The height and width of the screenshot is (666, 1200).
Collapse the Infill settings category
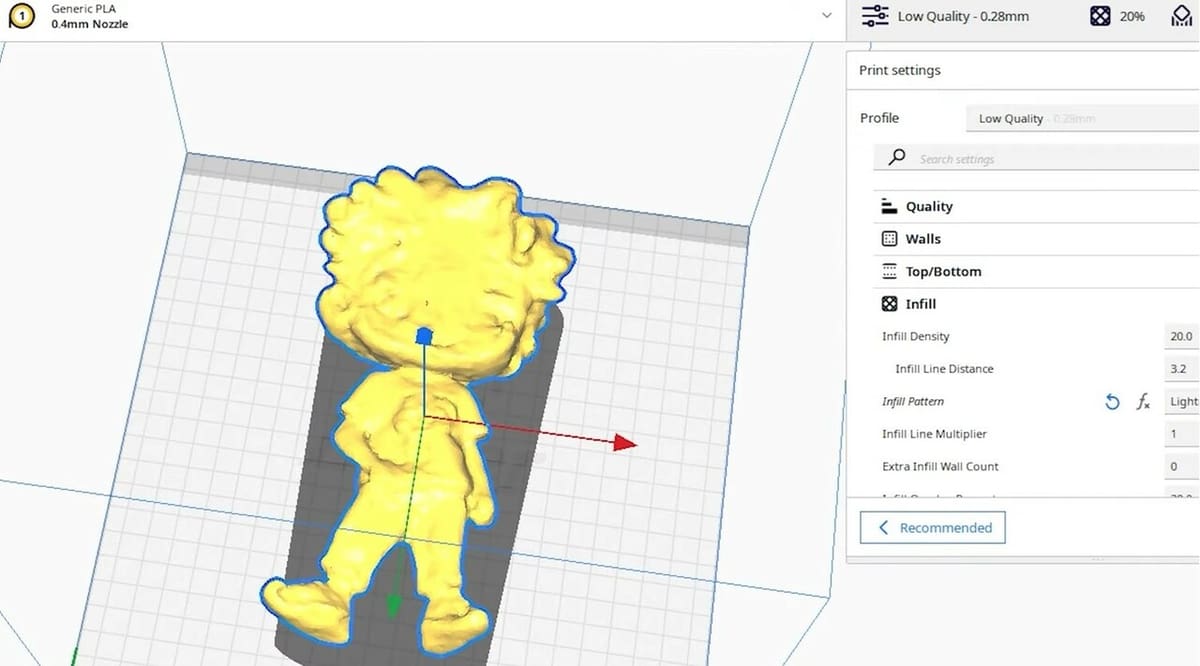1036,304
